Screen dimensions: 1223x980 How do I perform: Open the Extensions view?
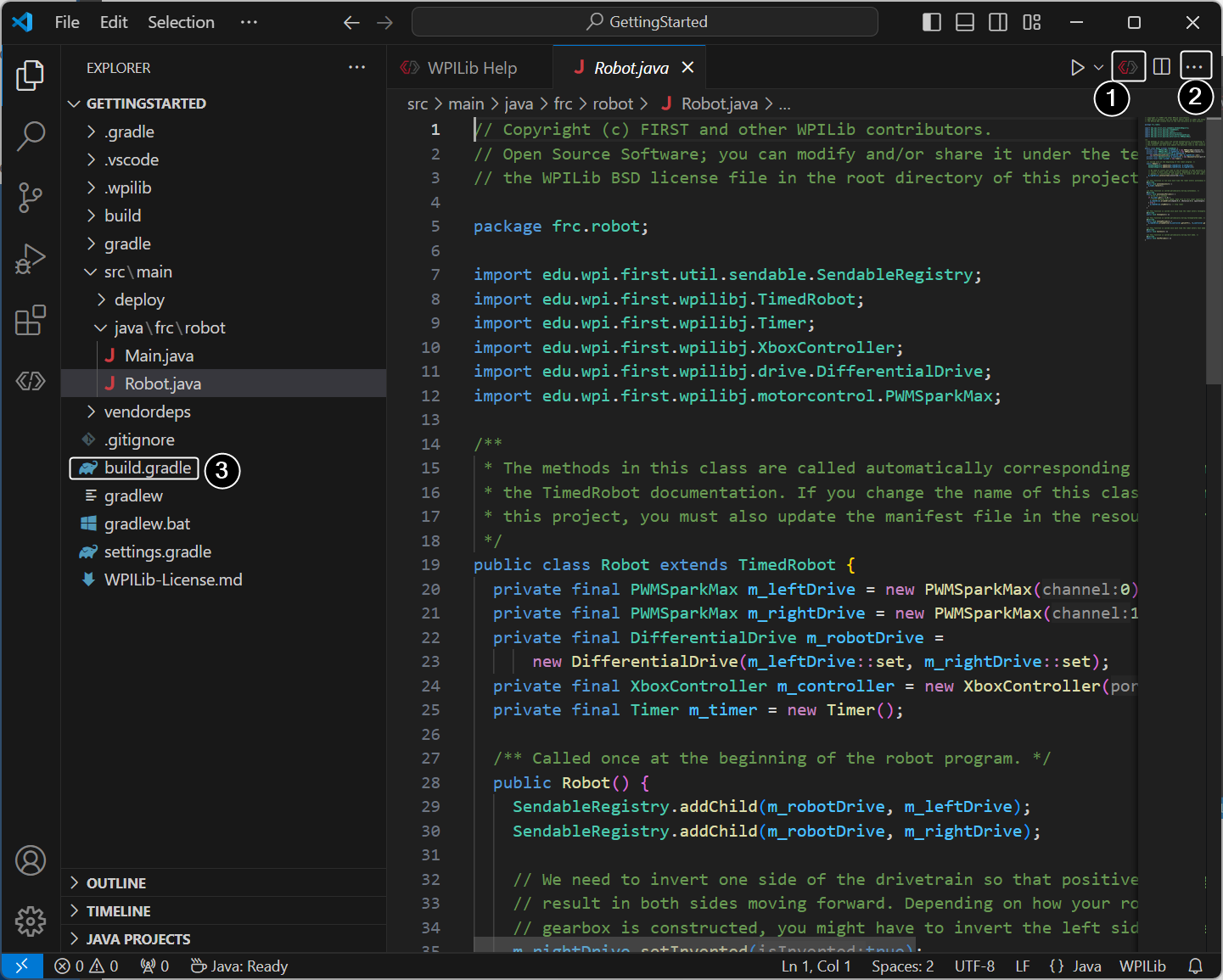point(31,321)
